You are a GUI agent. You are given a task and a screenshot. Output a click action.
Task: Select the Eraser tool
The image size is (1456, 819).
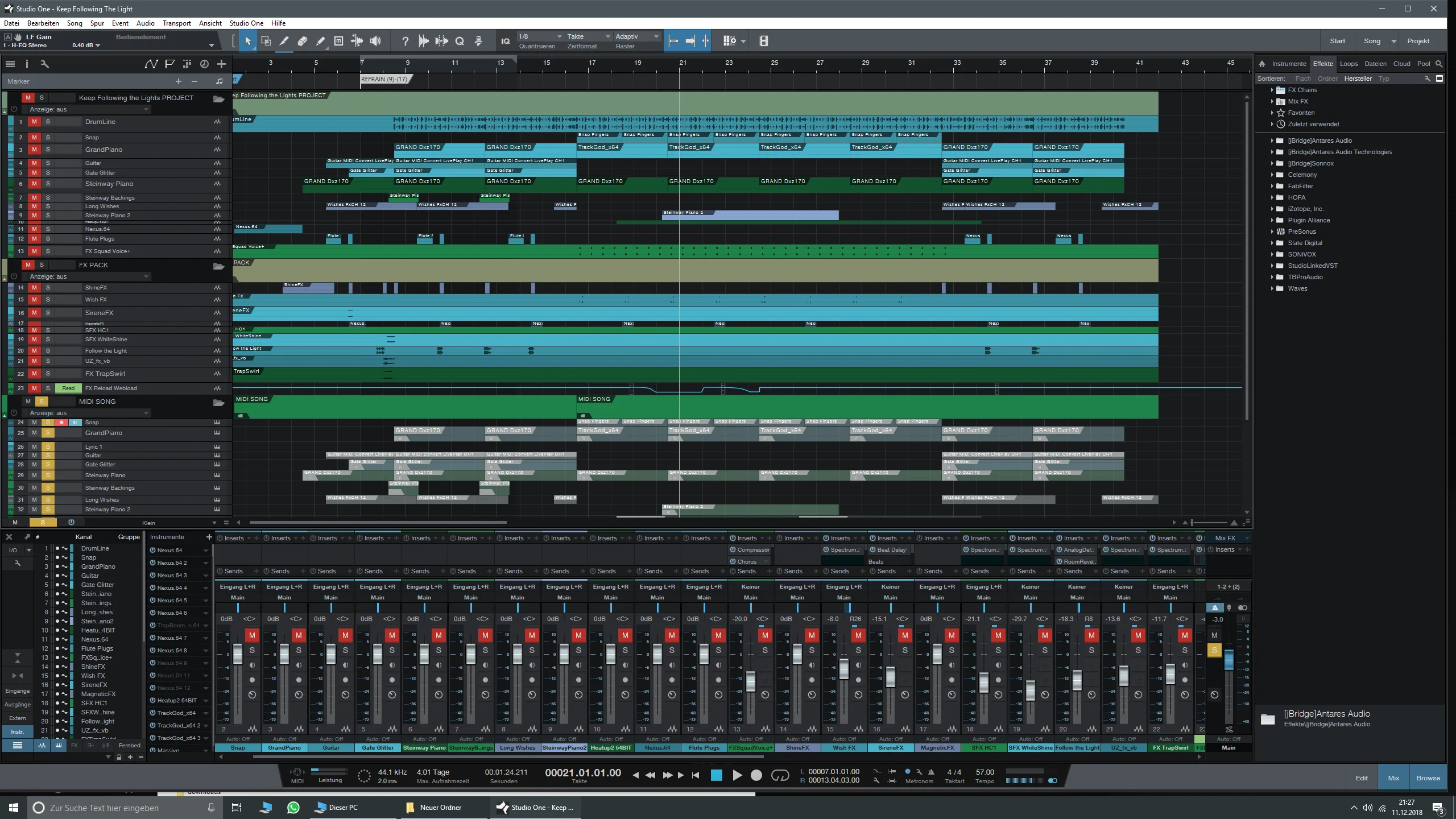click(302, 41)
